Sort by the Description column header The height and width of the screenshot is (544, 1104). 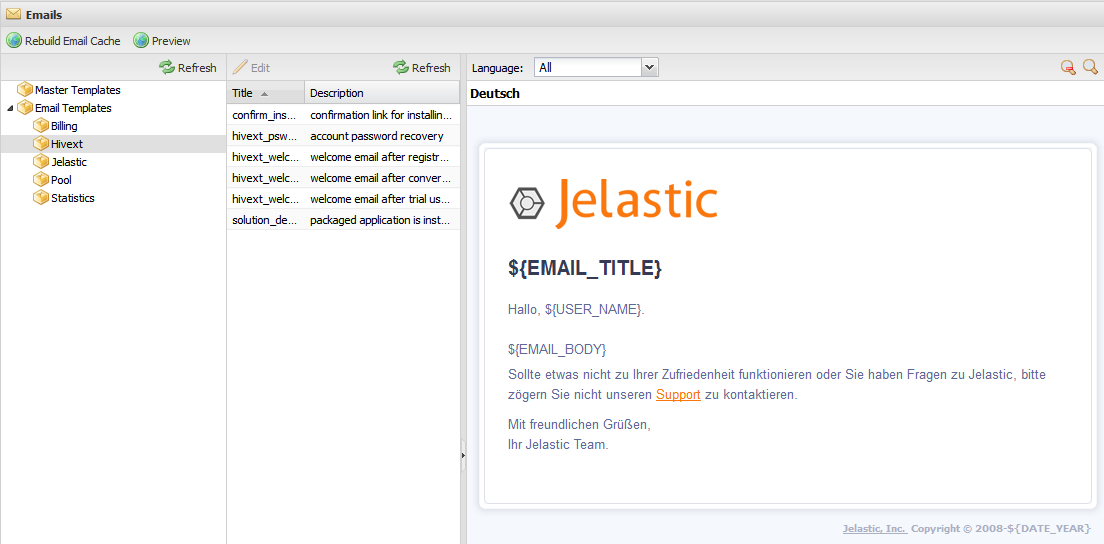[382, 93]
